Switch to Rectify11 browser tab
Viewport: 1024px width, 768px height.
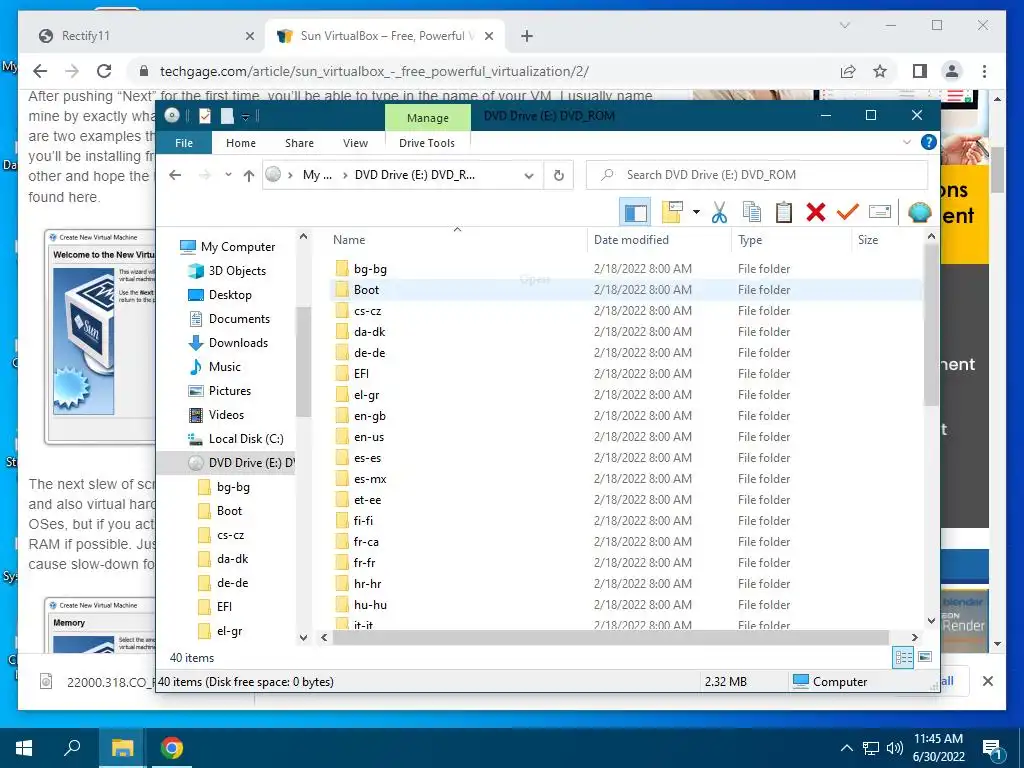click(143, 36)
